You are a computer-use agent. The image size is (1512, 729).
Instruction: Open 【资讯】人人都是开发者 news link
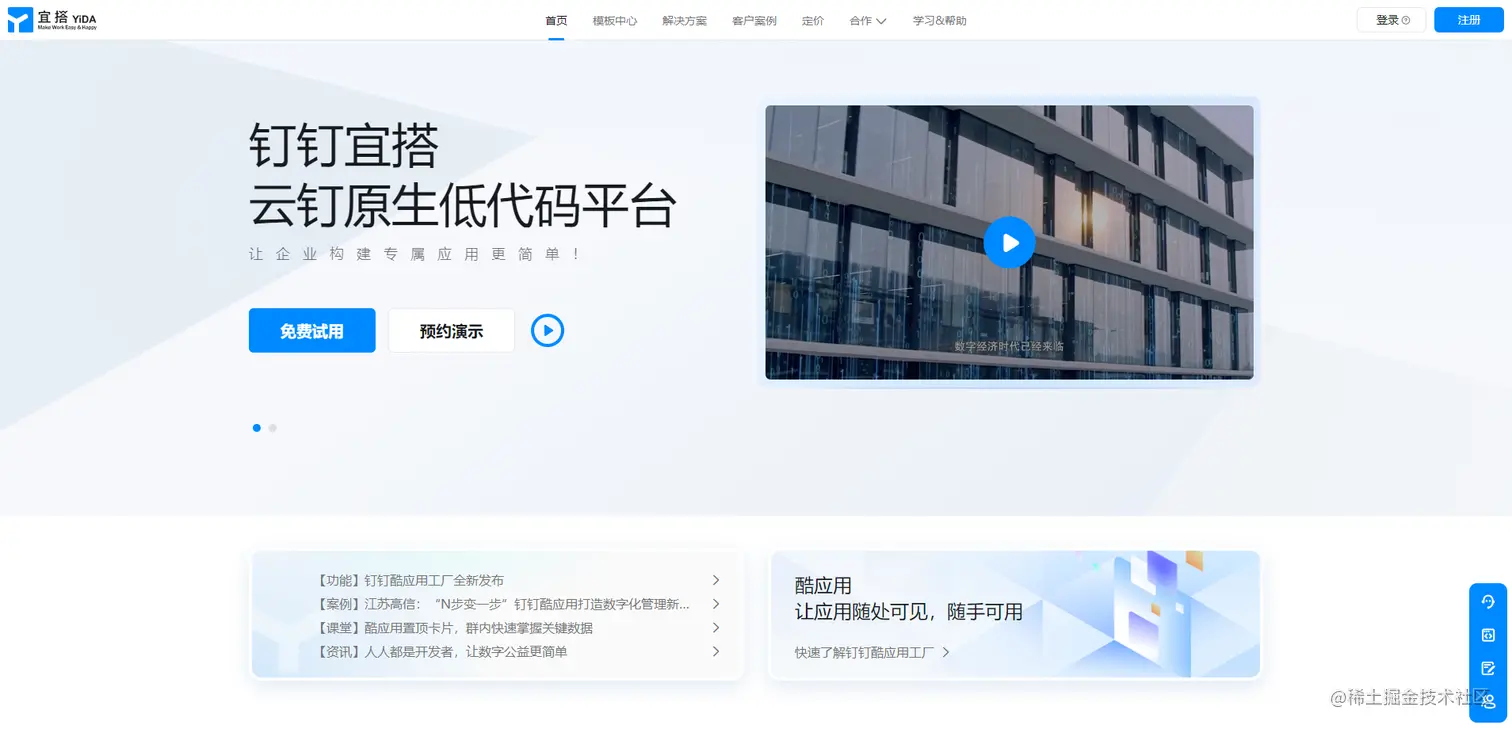coord(440,651)
